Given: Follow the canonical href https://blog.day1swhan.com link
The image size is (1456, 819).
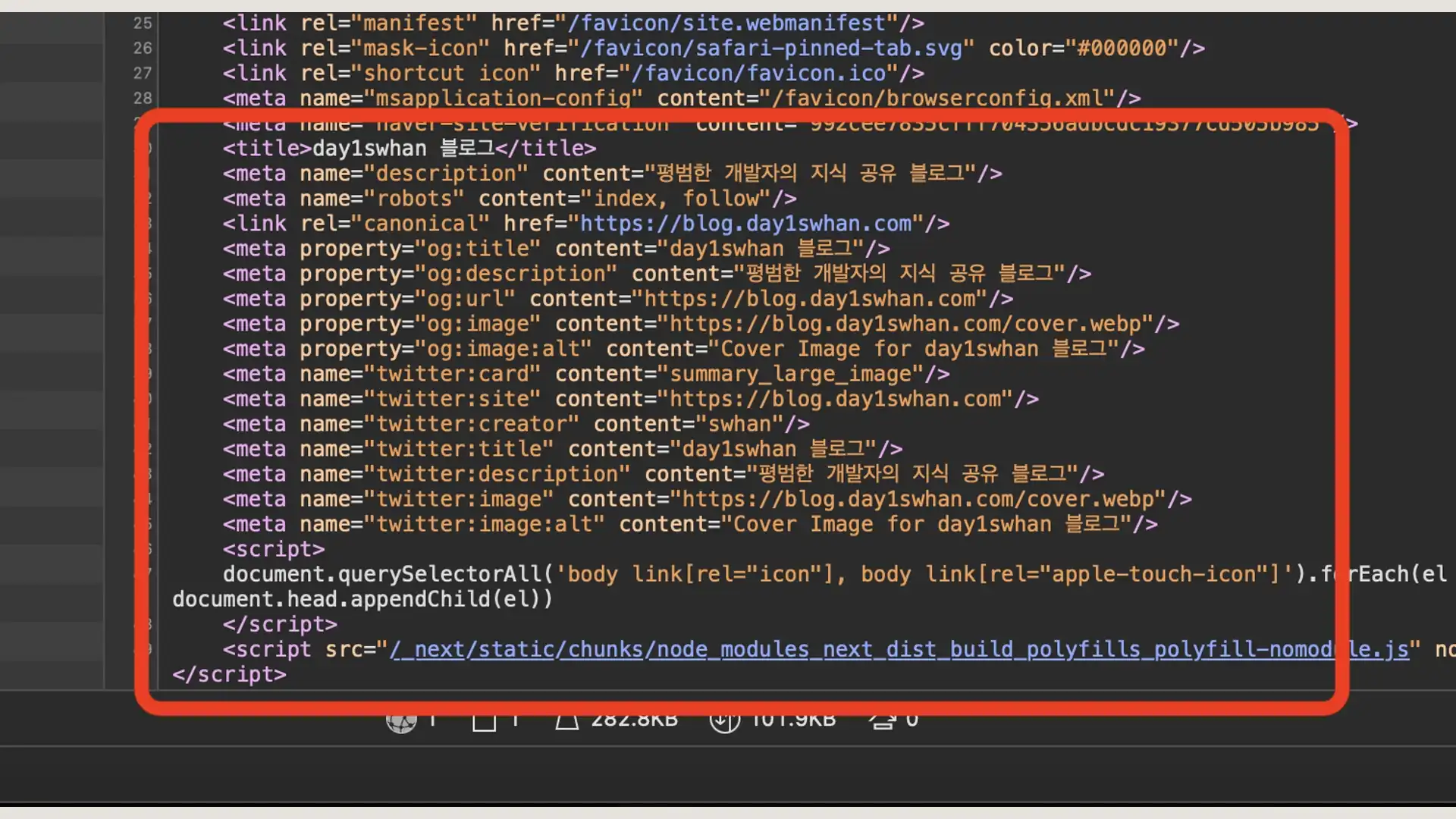Looking at the screenshot, I should (x=746, y=223).
